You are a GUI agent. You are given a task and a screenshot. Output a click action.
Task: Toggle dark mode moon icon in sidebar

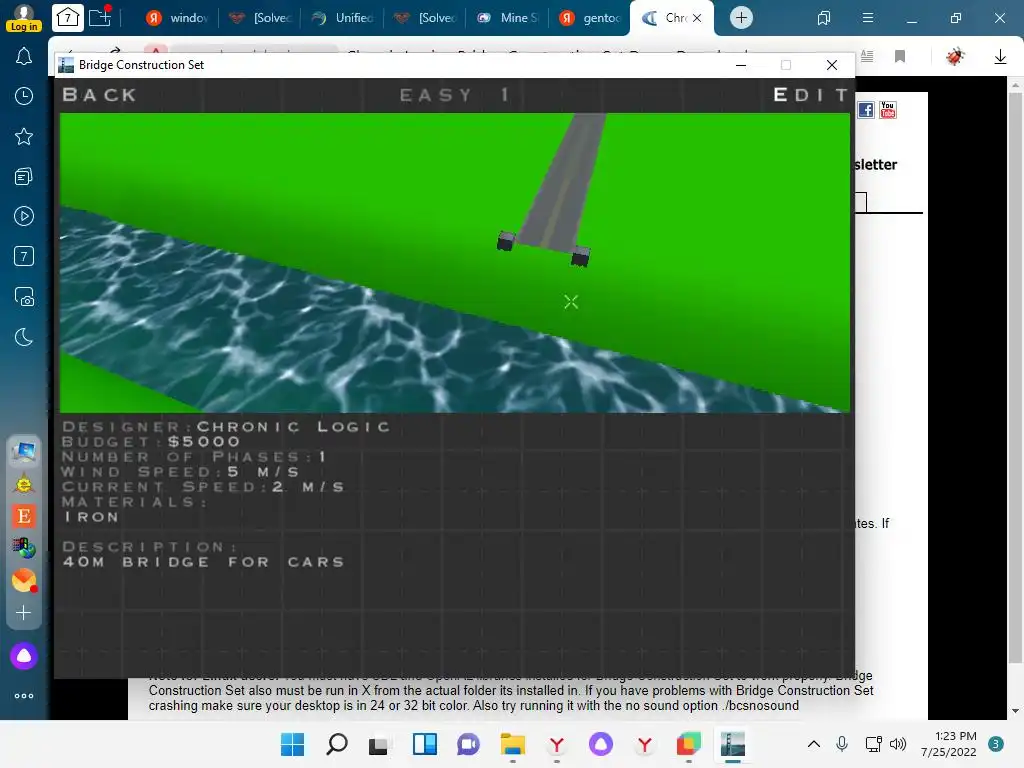coord(24,337)
